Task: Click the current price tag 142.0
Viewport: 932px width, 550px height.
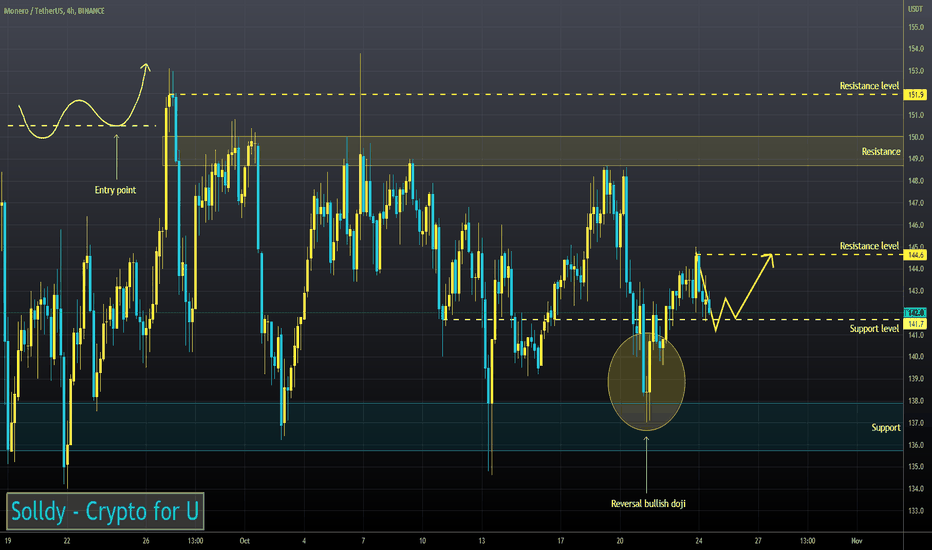Action: click(x=915, y=312)
